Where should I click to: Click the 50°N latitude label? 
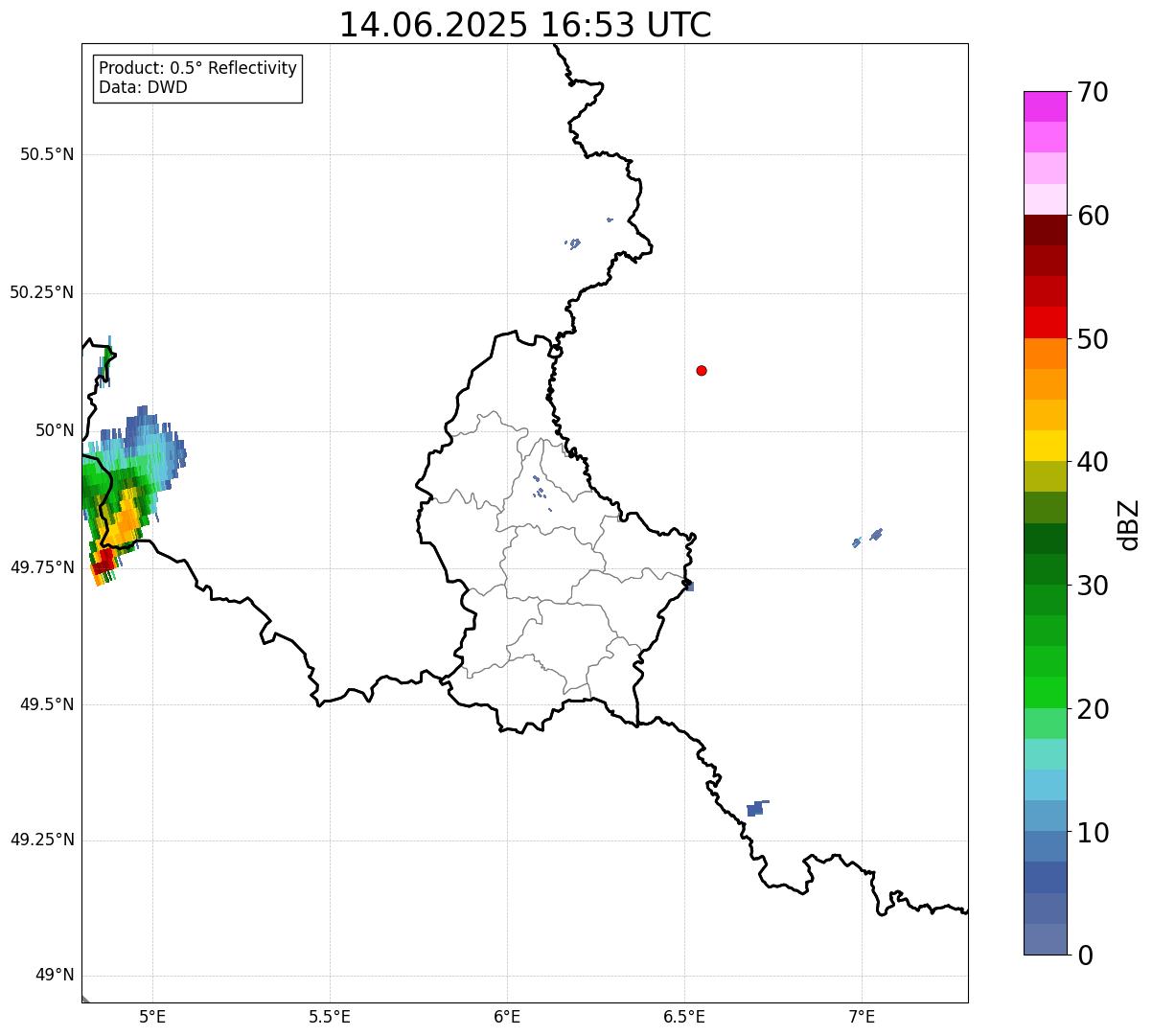coord(55,430)
